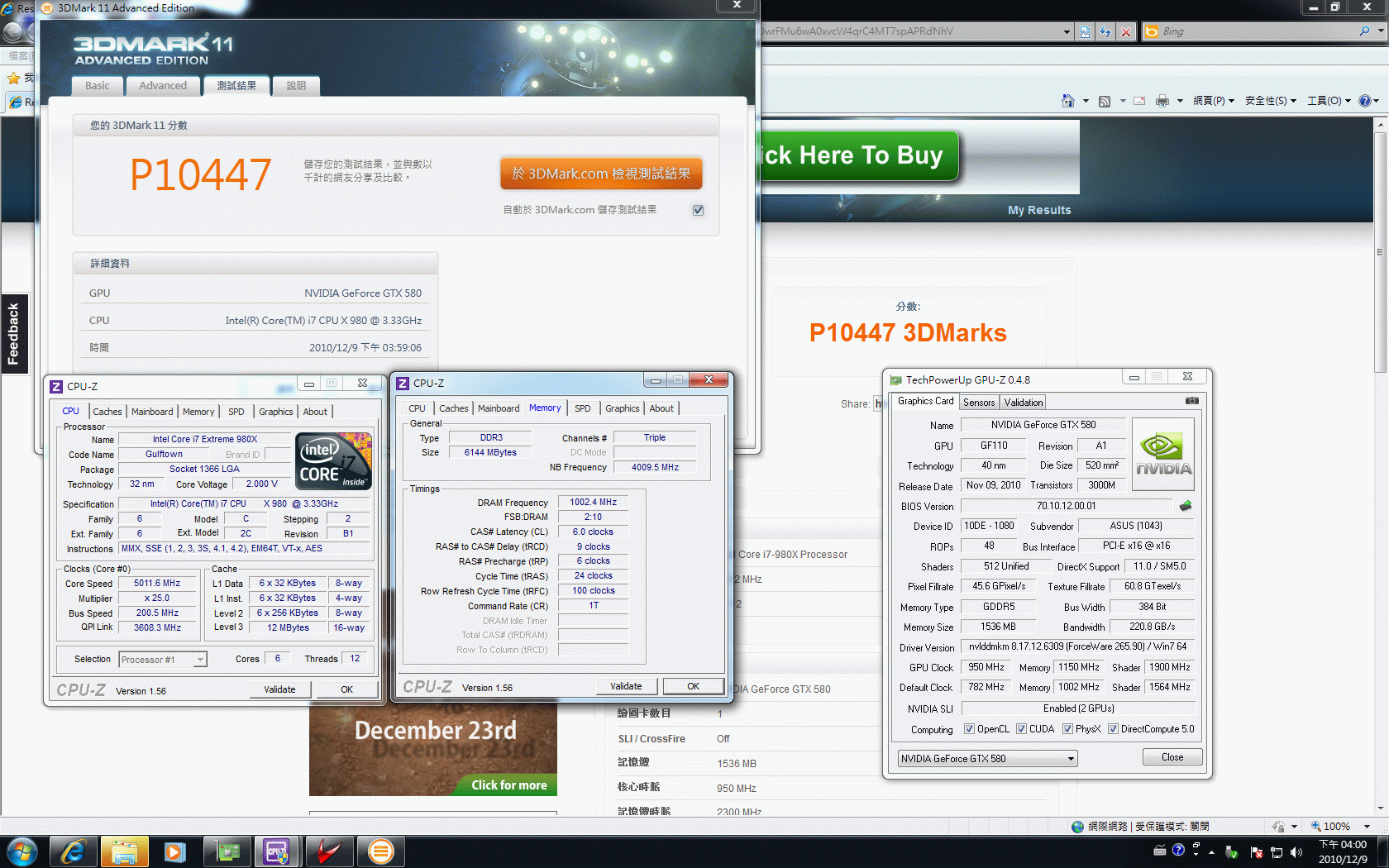Image resolution: width=1389 pixels, height=868 pixels.
Task: Click the Close button in GPU-Z
Action: click(1172, 757)
